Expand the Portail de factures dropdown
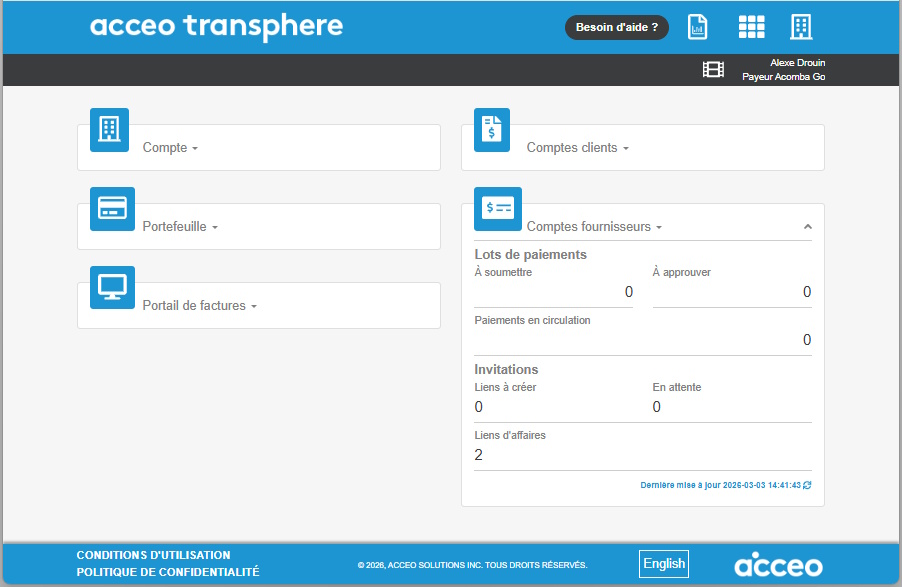The width and height of the screenshot is (902, 587). 200,306
